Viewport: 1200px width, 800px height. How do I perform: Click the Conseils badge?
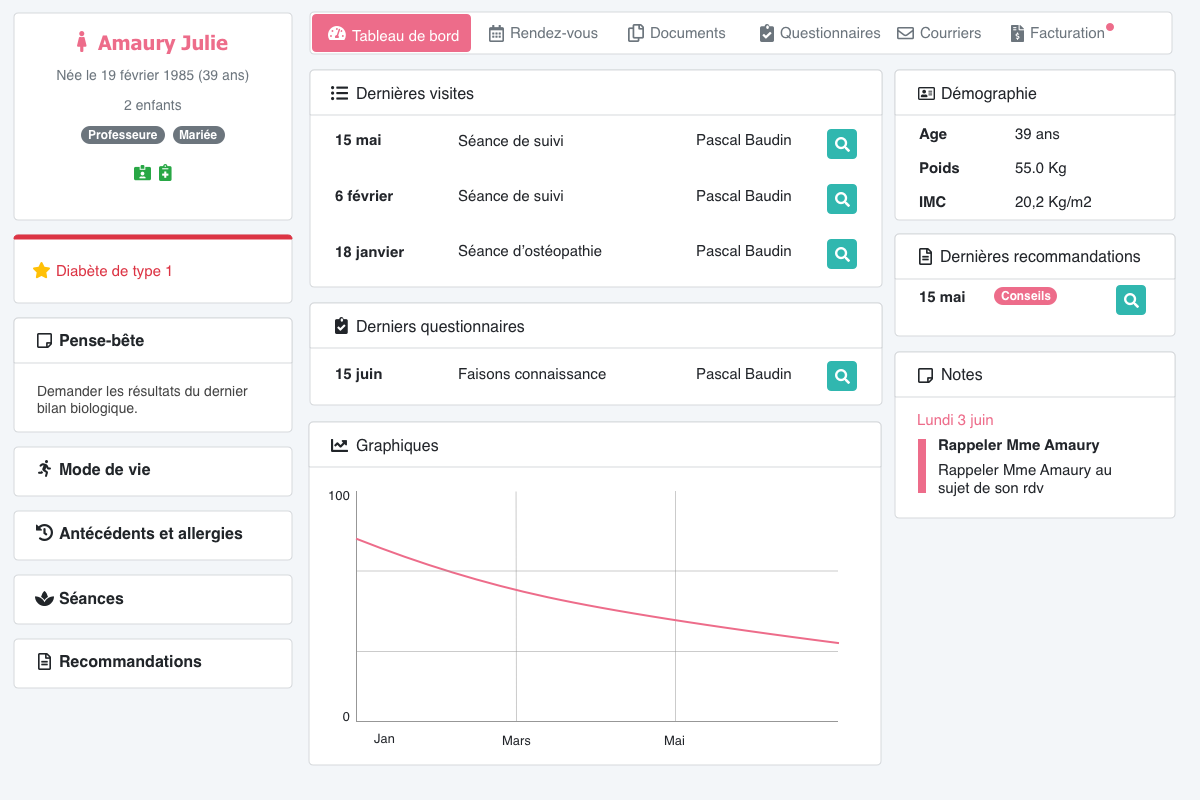pyautogui.click(x=1025, y=296)
